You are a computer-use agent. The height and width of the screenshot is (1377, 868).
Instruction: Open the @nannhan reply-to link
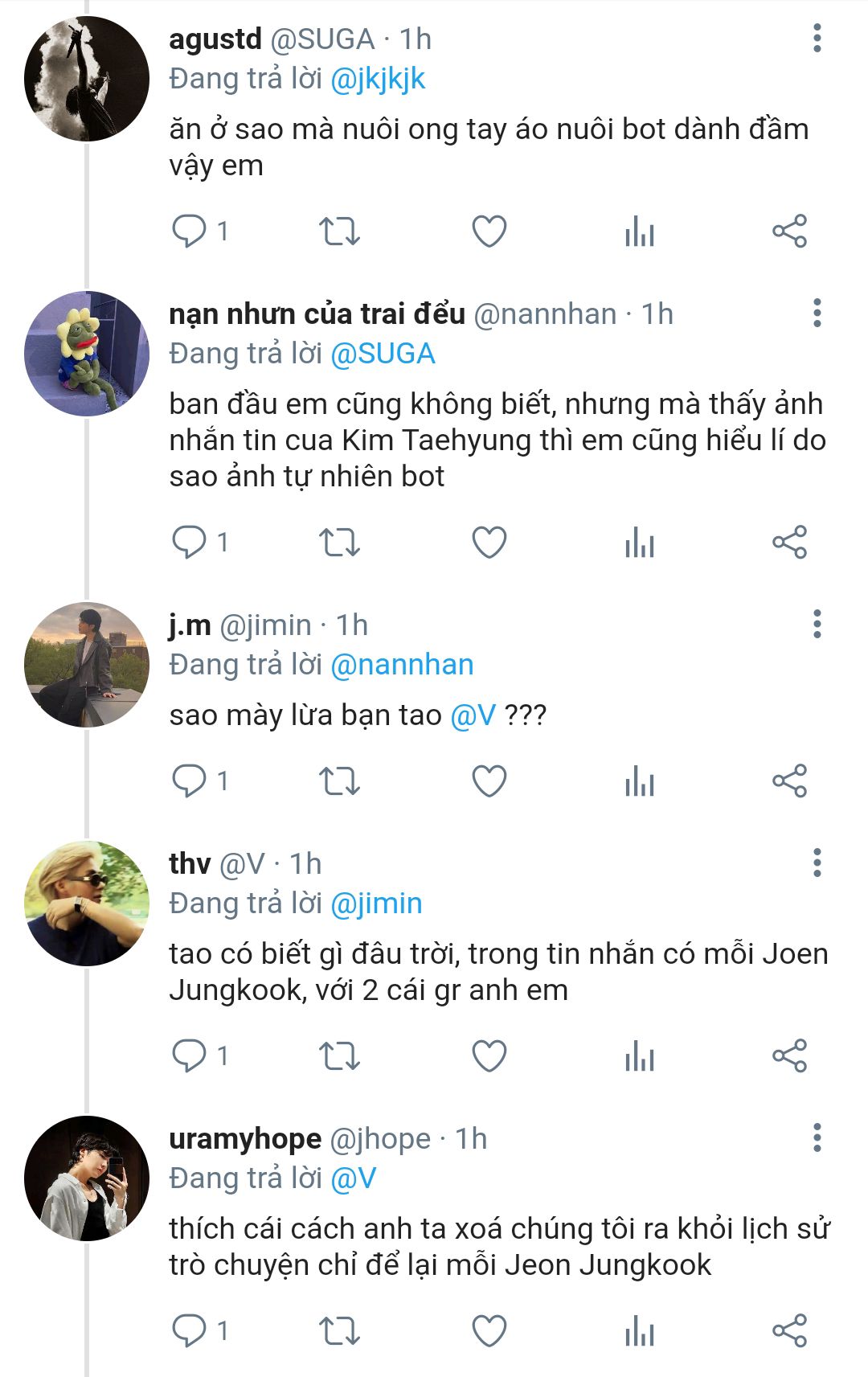[x=402, y=665]
